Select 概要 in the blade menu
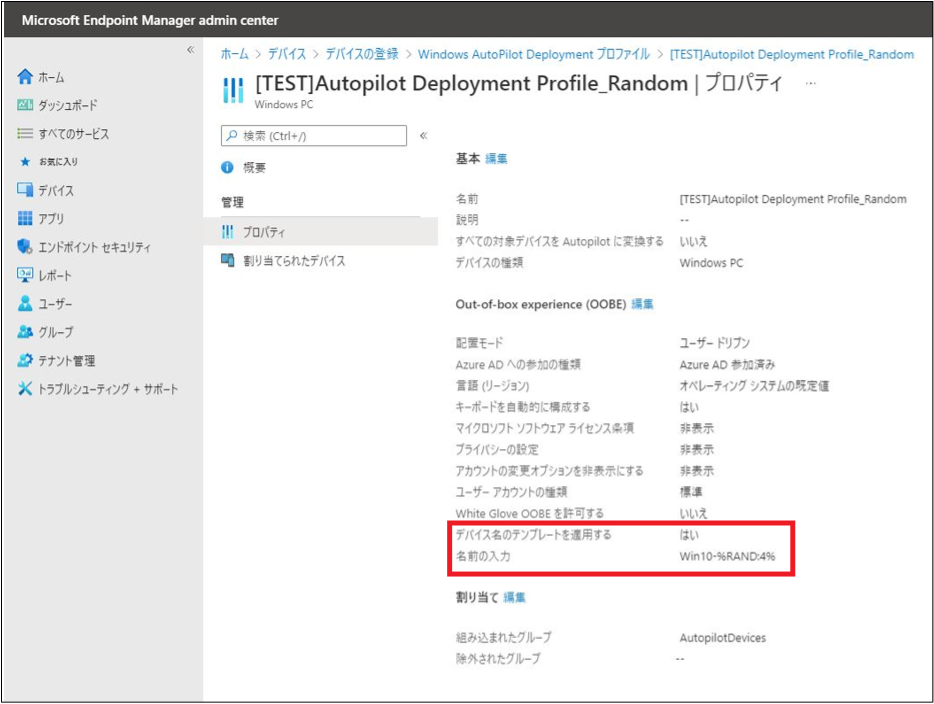 [254, 168]
